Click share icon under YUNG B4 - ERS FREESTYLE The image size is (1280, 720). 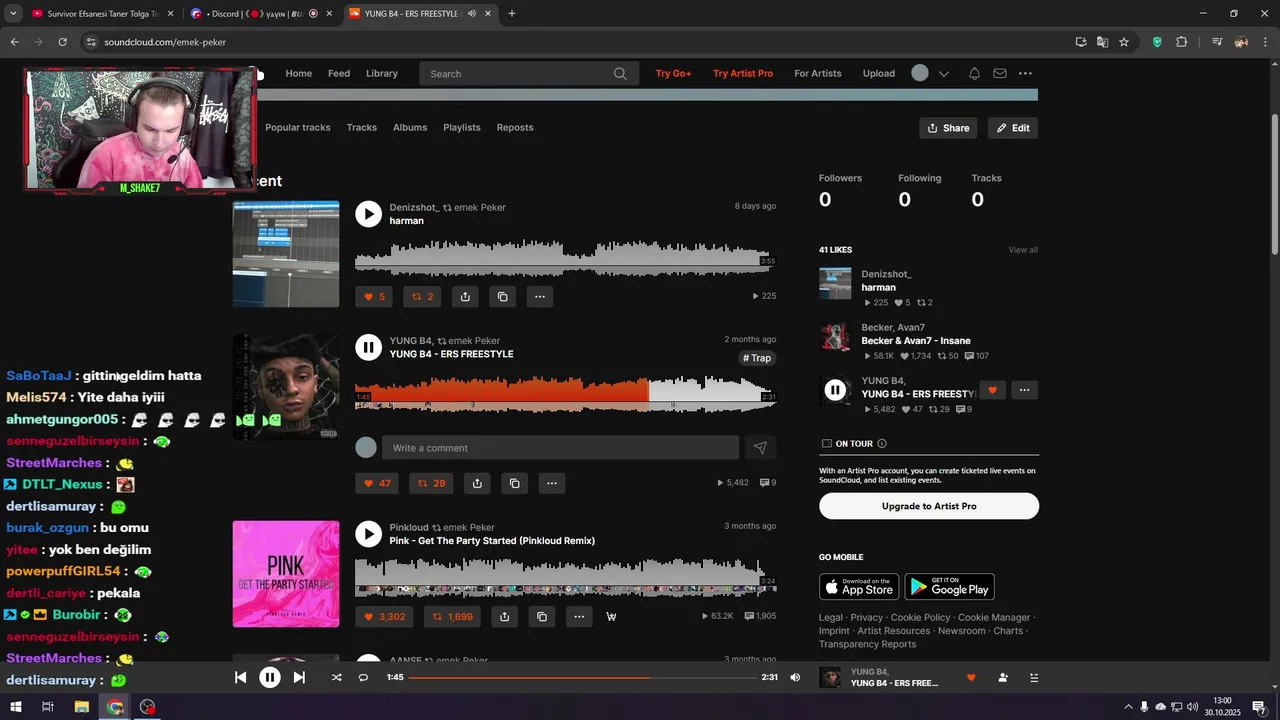[477, 483]
